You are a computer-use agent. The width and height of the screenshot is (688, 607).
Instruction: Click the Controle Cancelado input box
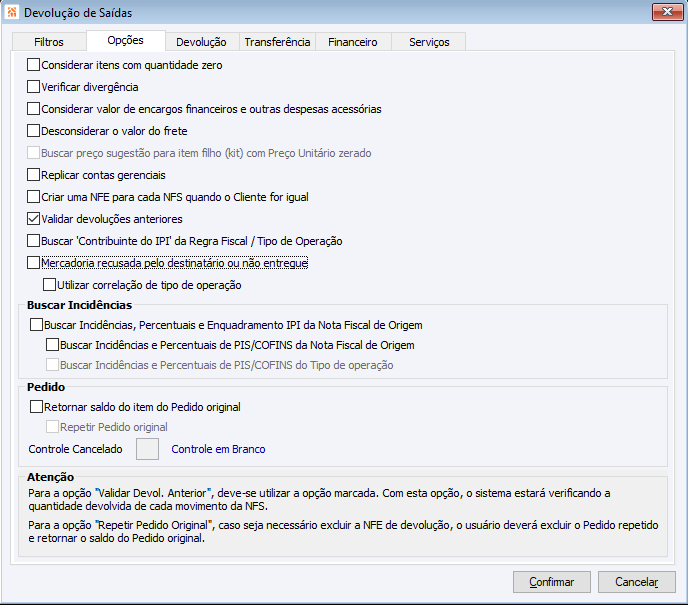click(x=147, y=449)
